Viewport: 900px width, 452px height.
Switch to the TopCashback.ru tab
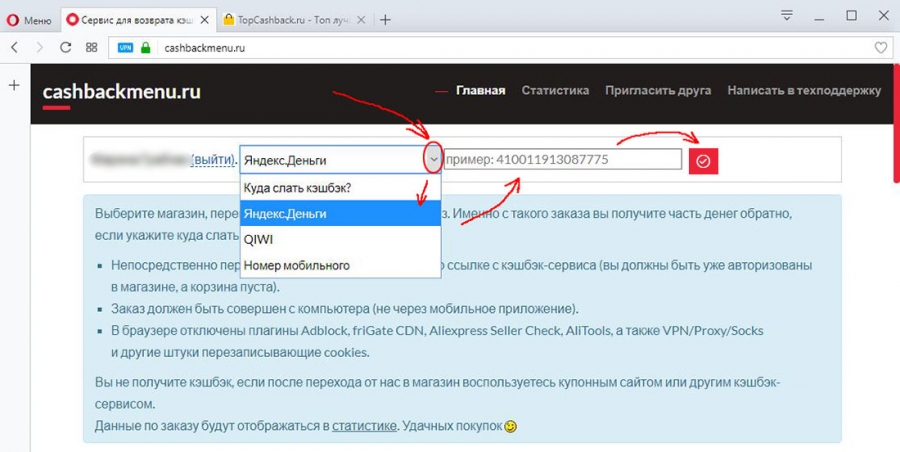[294, 20]
